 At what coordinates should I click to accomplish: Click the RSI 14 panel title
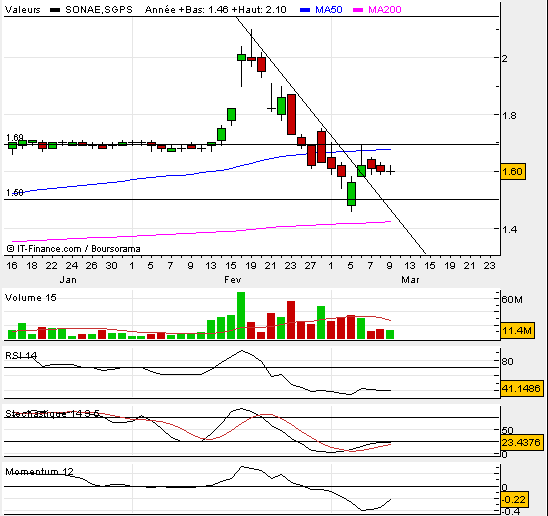coord(21,356)
